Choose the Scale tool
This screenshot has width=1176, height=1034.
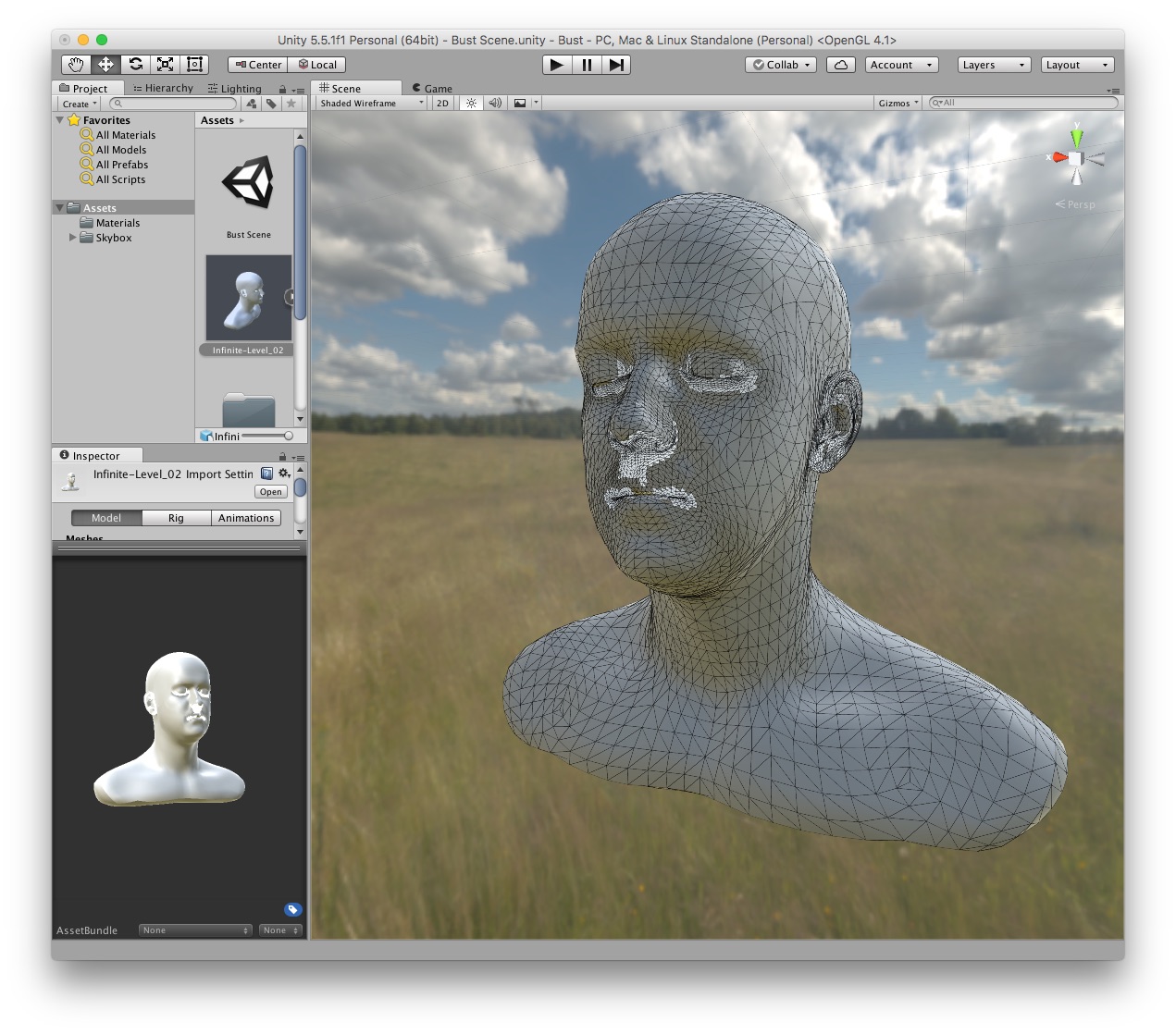tap(165, 64)
